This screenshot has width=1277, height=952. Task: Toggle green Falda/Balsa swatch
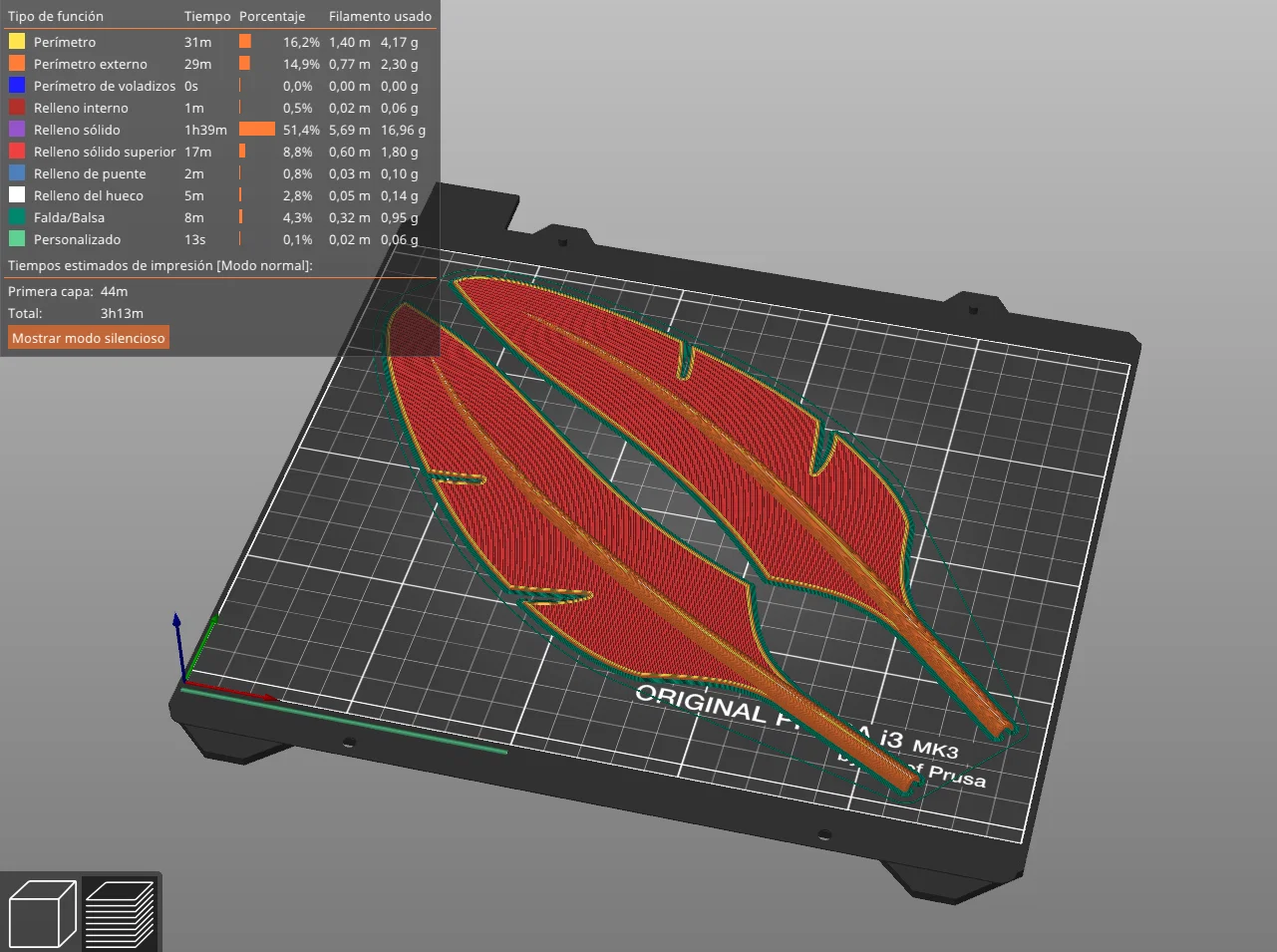(x=17, y=217)
